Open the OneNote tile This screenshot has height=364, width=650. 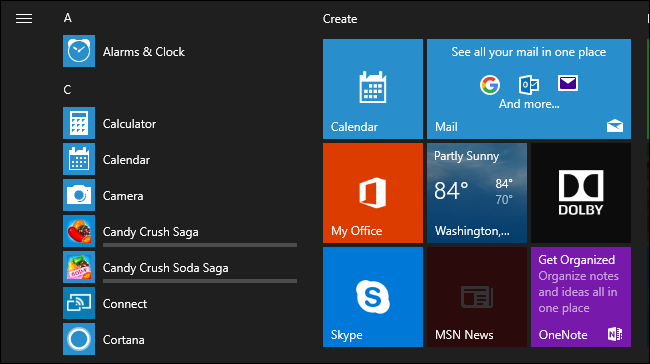[x=581, y=297]
